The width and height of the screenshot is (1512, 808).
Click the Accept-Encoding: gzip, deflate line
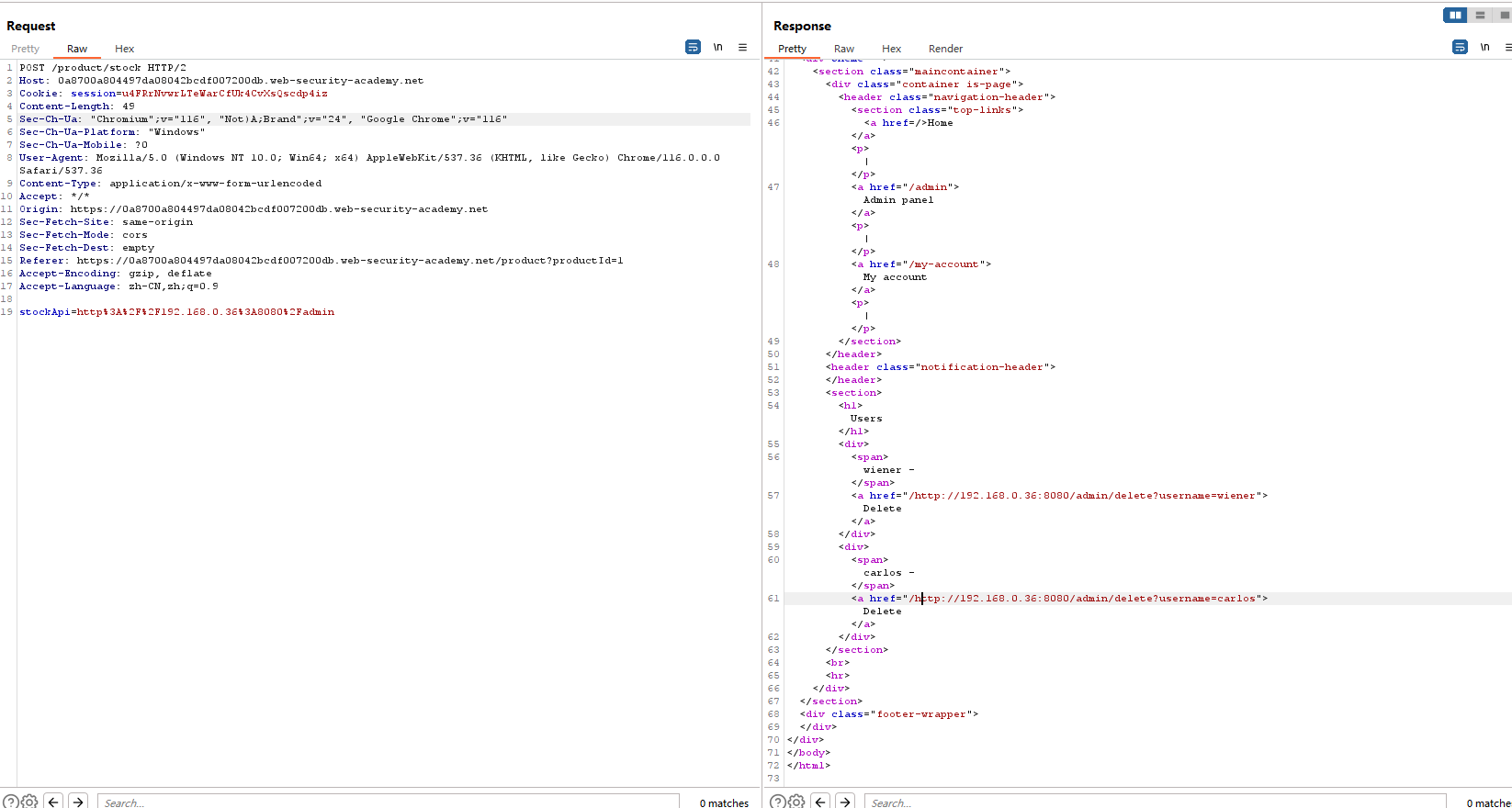[x=116, y=274]
